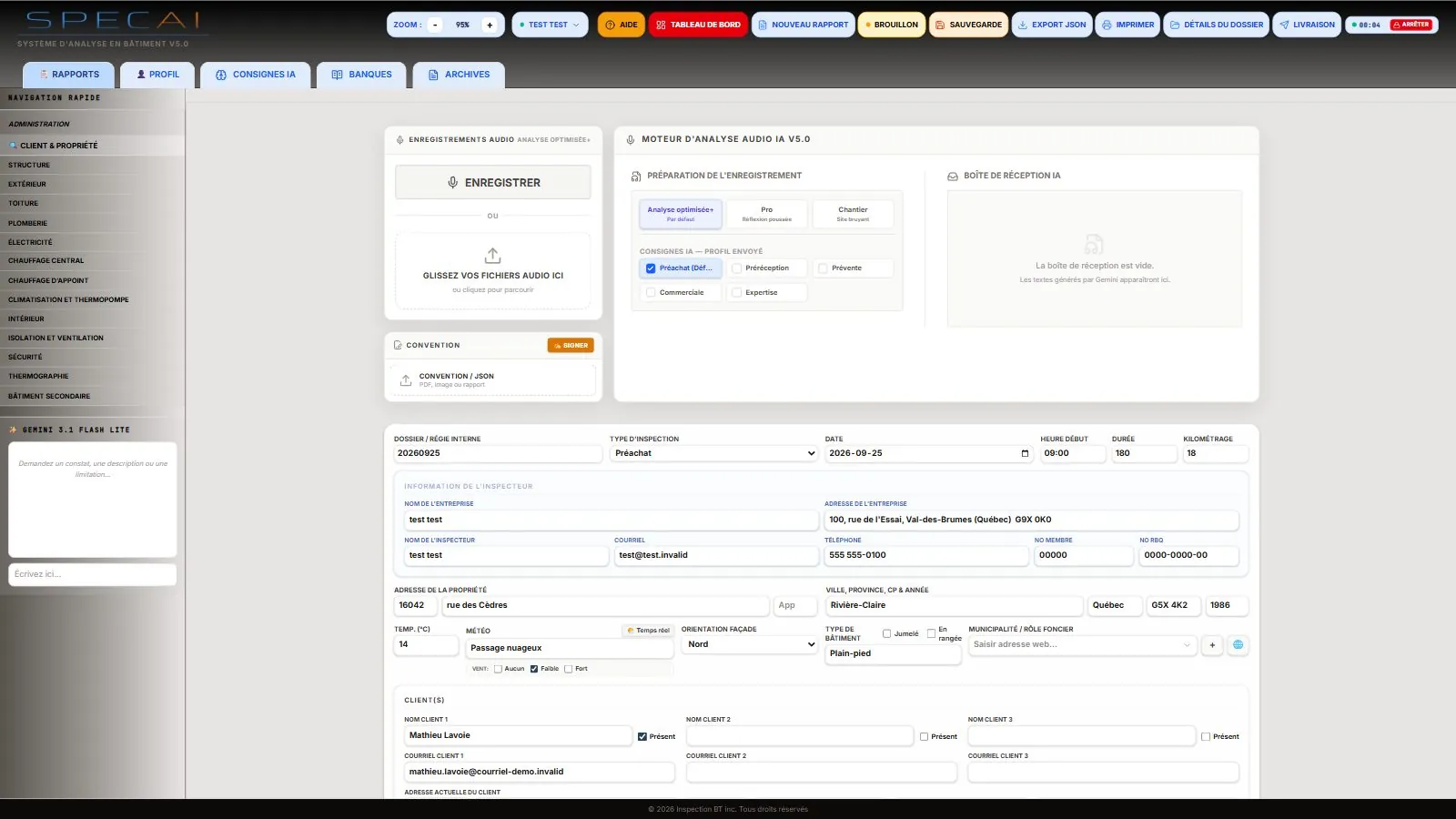Image resolution: width=1456 pixels, height=819 pixels.
Task: Check the Aucun wind checkbox
Action: tap(498, 669)
